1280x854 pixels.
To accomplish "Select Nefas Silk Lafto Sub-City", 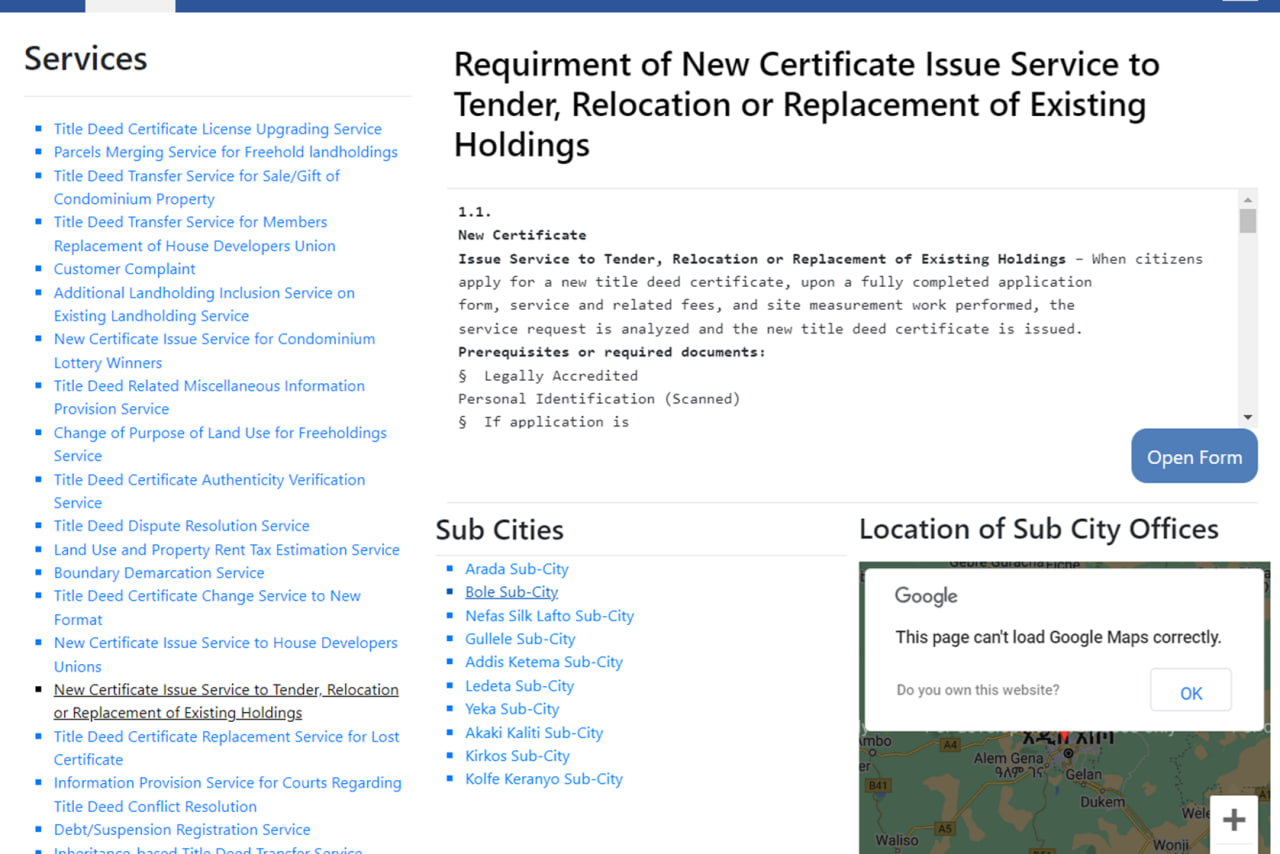I will pyautogui.click(x=549, y=616).
